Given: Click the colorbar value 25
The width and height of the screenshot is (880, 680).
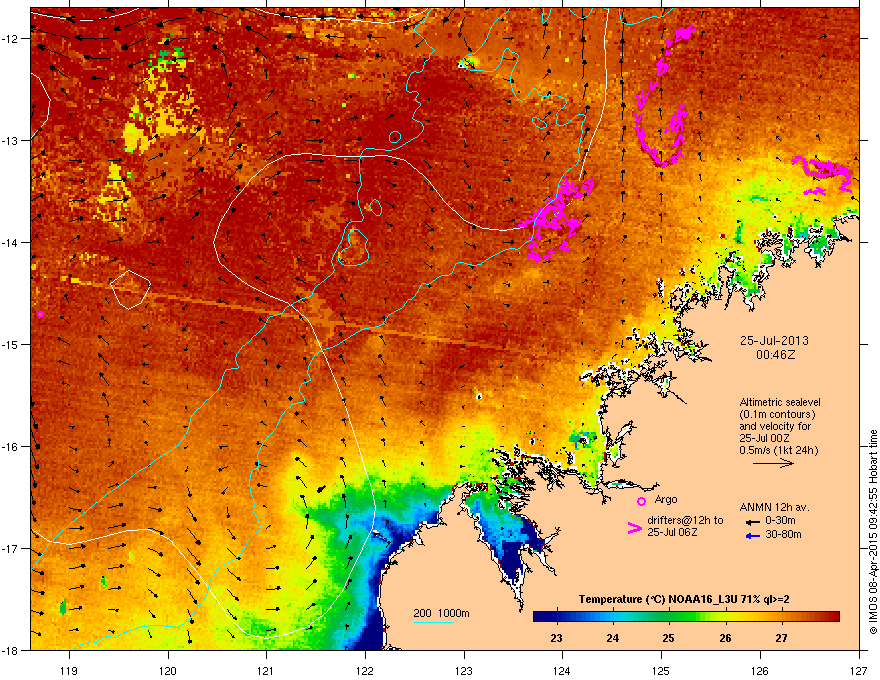Looking at the screenshot, I should pyautogui.click(x=668, y=638).
